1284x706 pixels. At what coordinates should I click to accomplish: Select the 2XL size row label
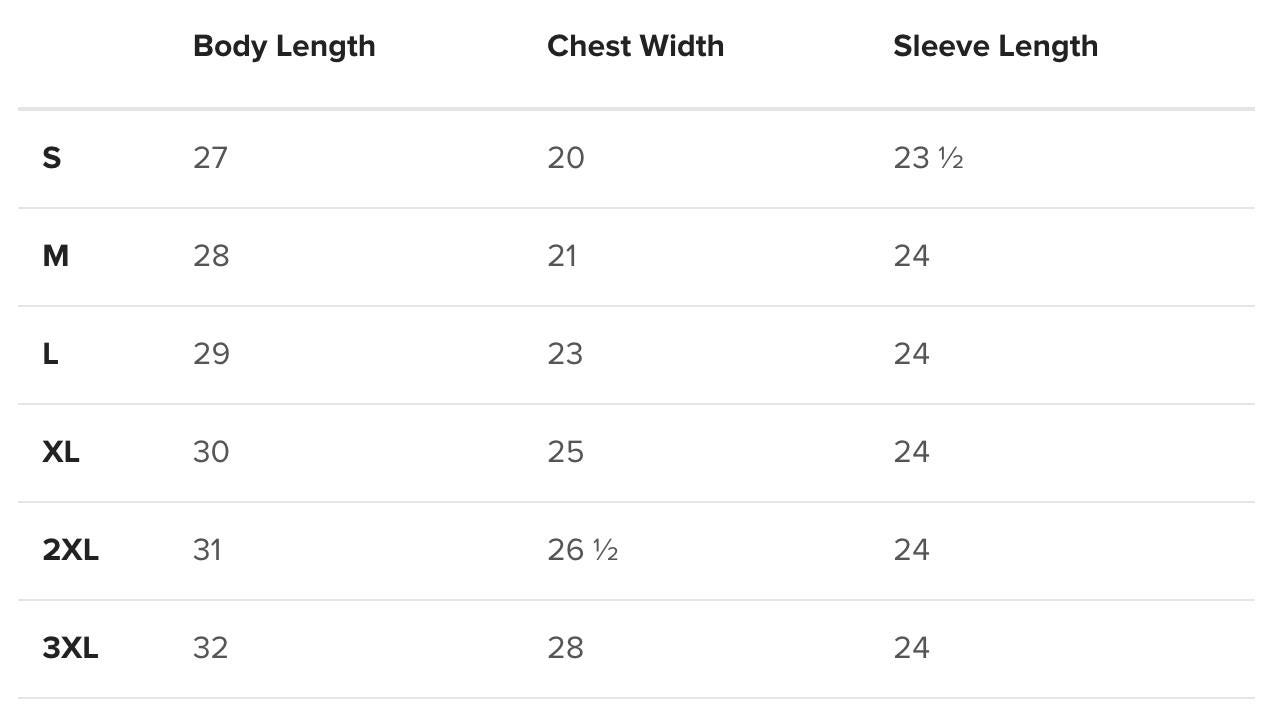(x=70, y=550)
